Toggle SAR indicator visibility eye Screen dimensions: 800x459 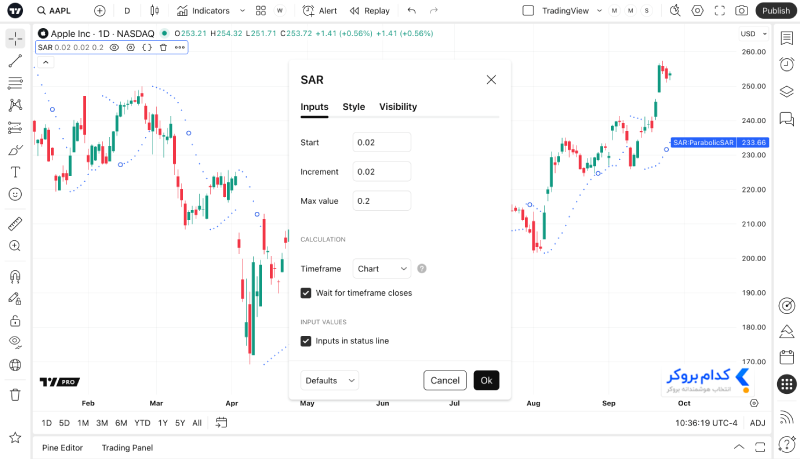click(x=114, y=47)
